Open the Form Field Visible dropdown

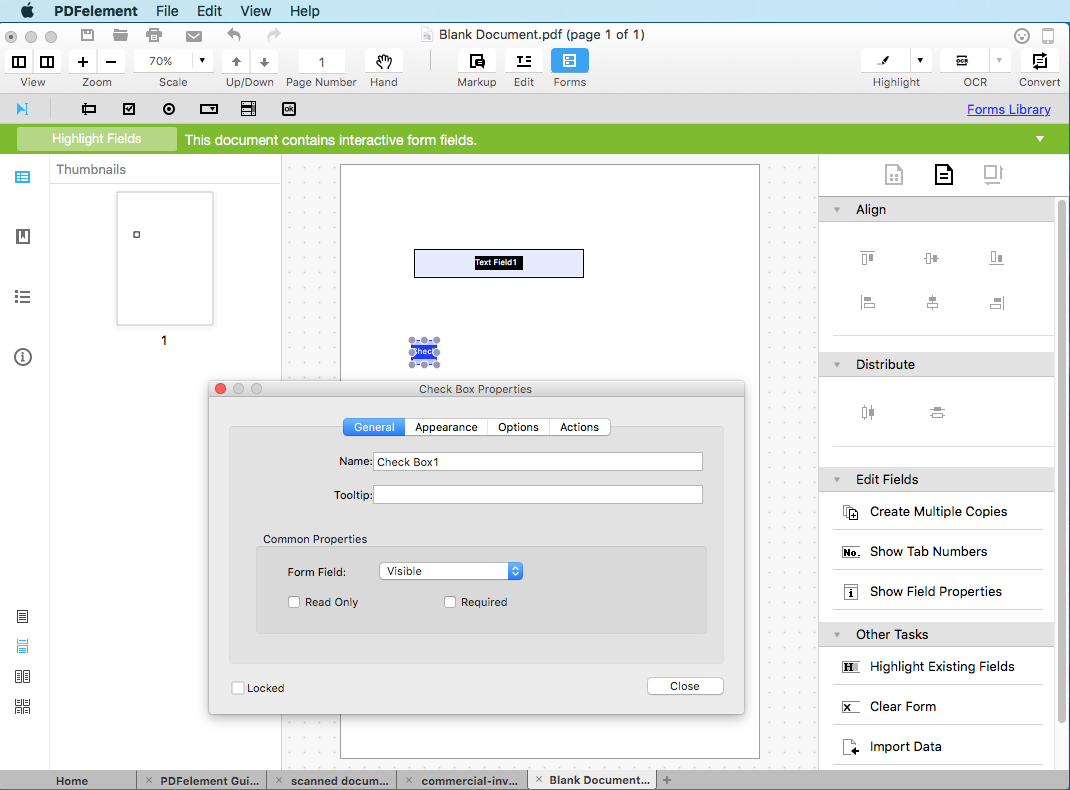451,571
